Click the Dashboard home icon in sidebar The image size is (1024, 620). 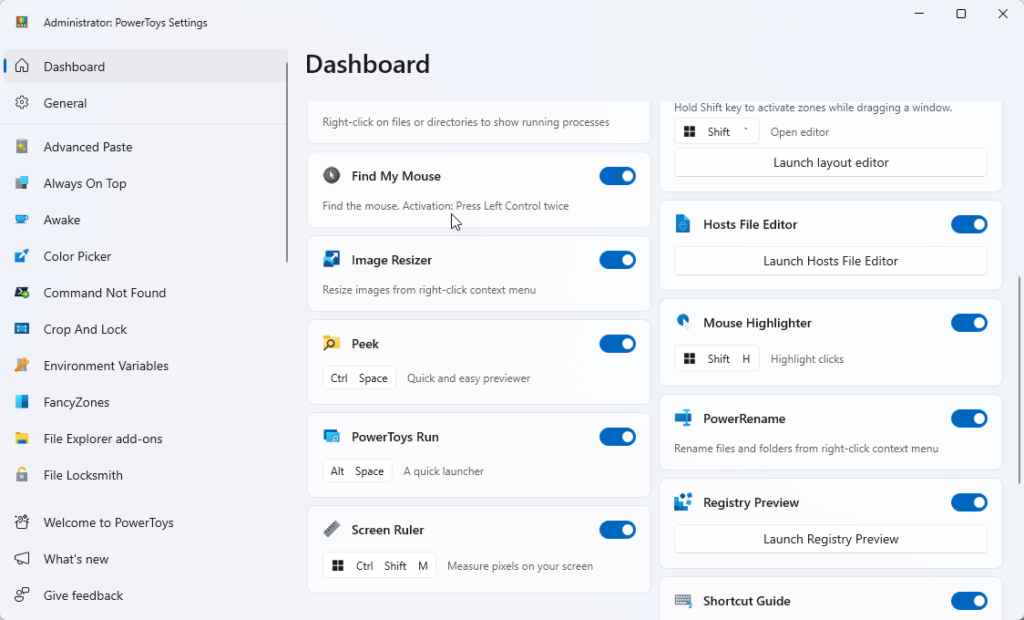(22, 66)
